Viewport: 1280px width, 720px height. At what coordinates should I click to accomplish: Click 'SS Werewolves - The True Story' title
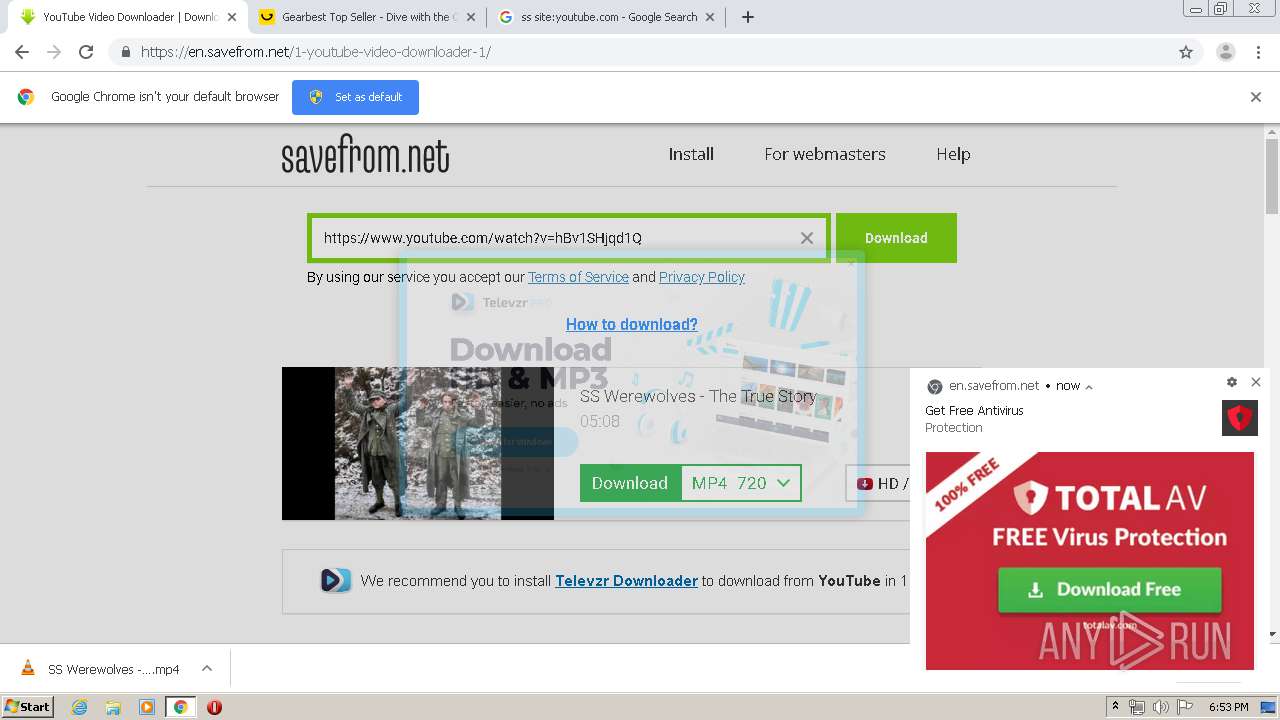698,396
